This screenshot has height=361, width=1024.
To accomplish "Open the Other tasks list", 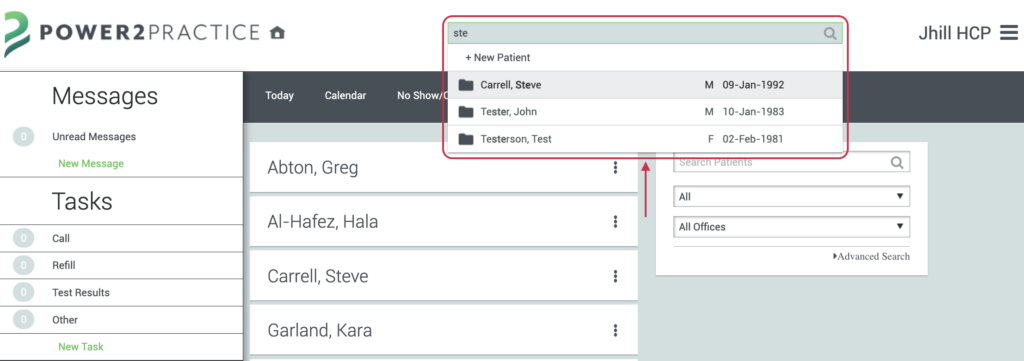I will pos(65,320).
